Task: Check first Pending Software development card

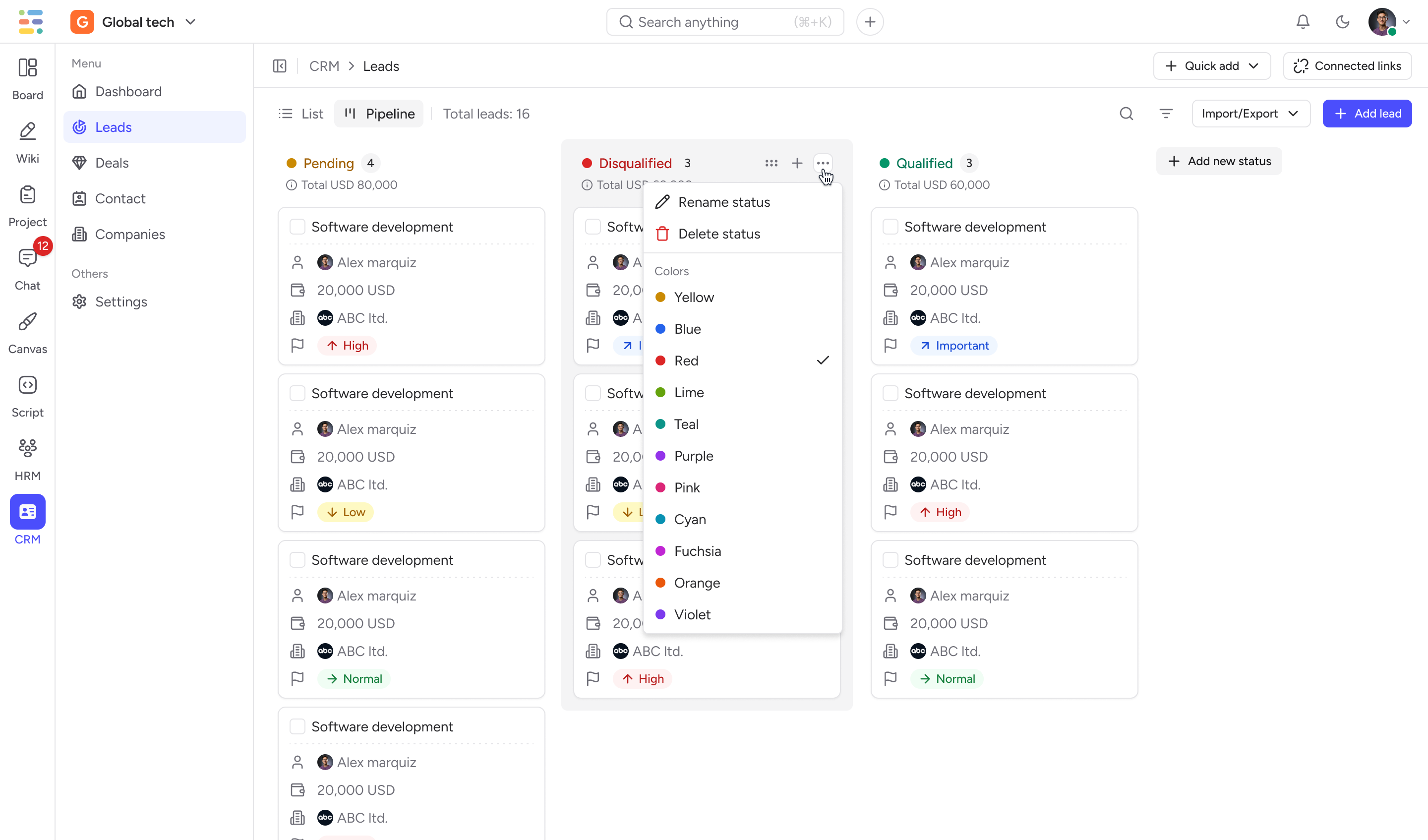Action: pos(297,227)
